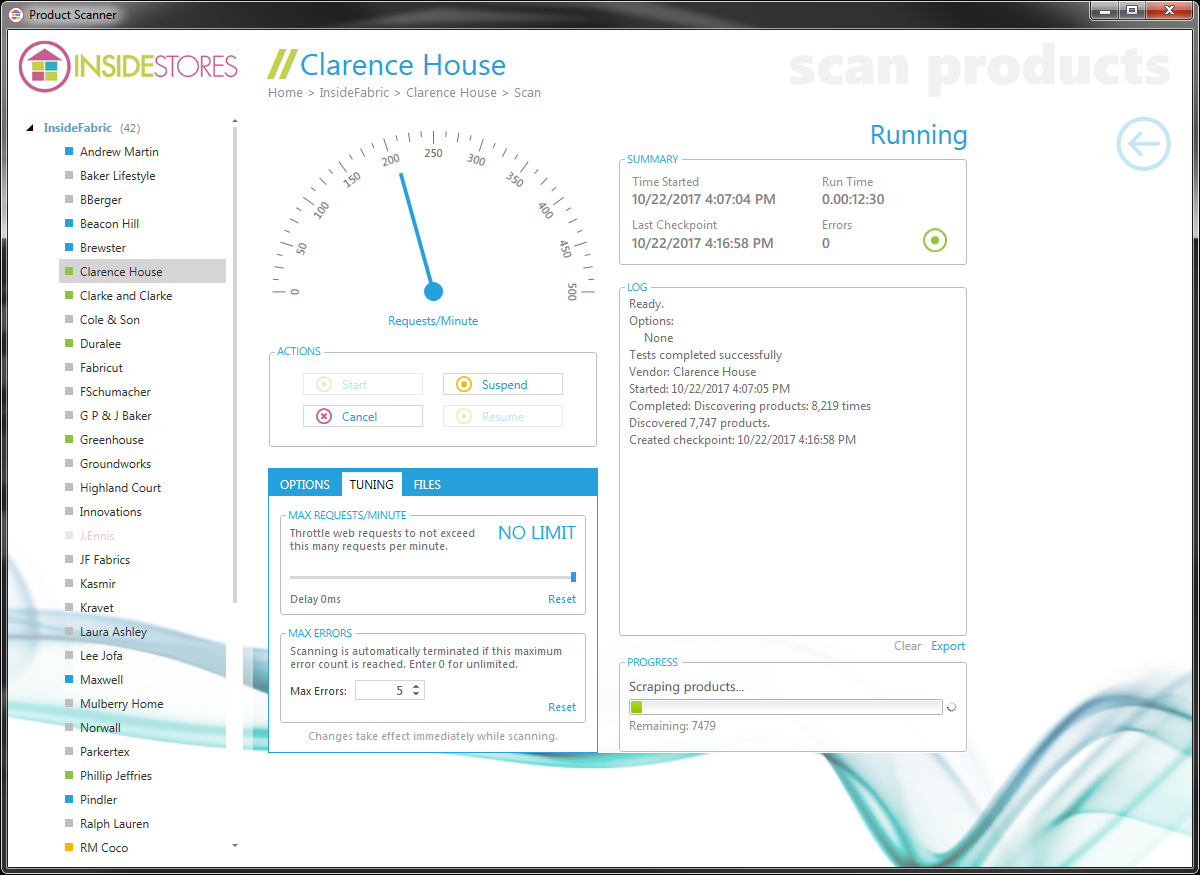Choose Highland Court vendor
1200x875 pixels.
(x=120, y=488)
